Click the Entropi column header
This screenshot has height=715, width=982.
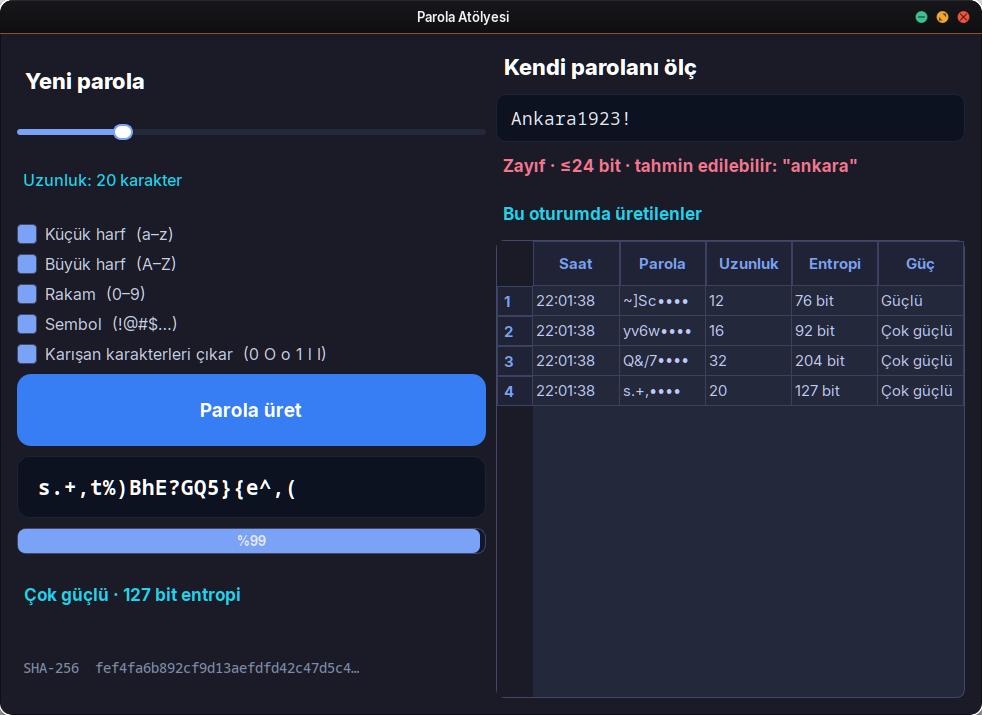[x=835, y=264]
